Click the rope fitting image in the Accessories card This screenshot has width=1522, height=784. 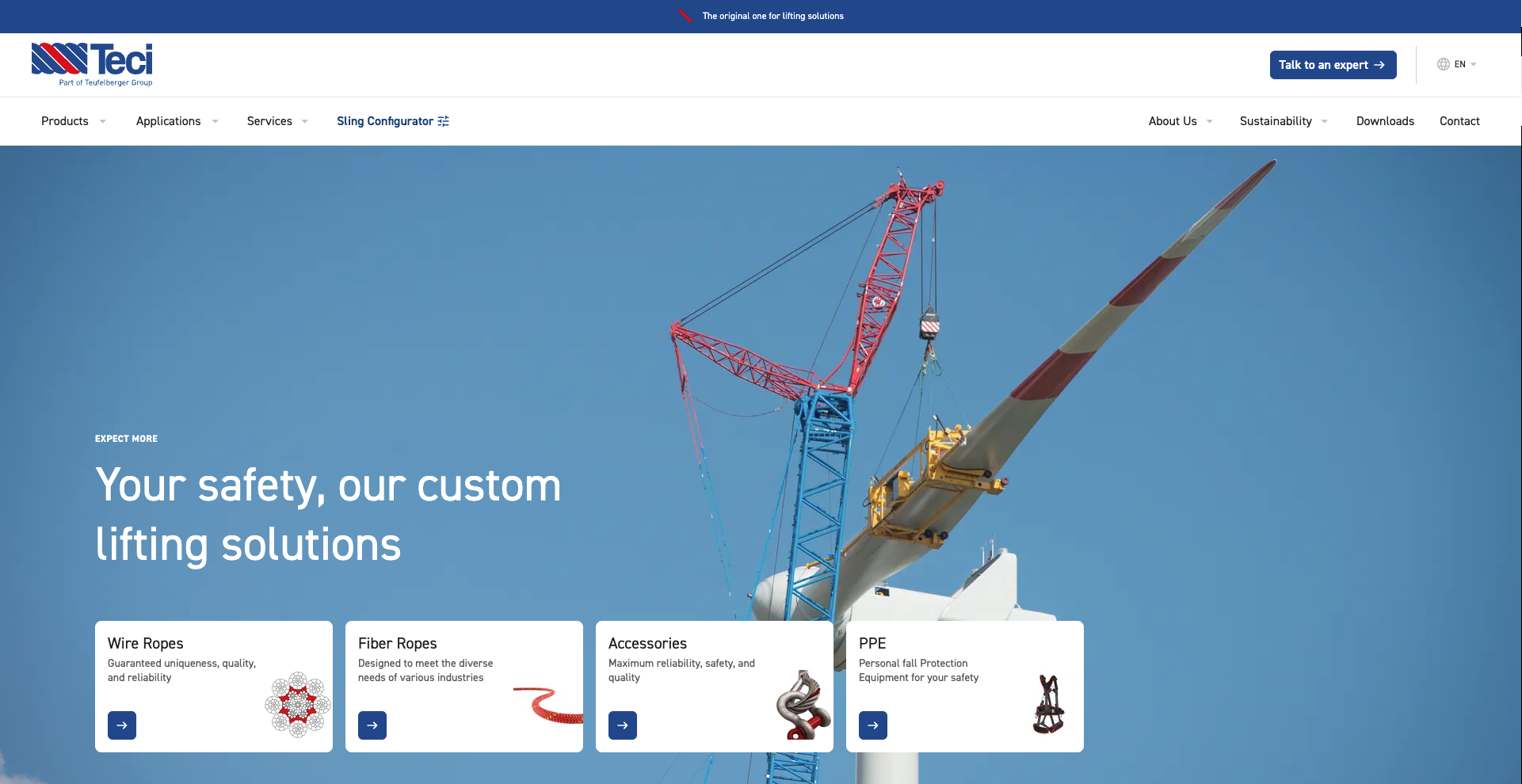pos(803,705)
